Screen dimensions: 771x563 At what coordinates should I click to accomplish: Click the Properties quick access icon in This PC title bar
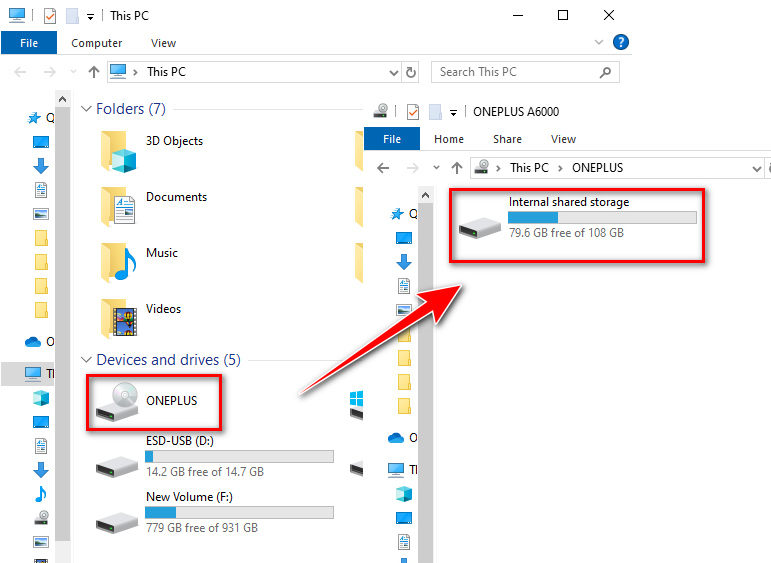coord(50,16)
